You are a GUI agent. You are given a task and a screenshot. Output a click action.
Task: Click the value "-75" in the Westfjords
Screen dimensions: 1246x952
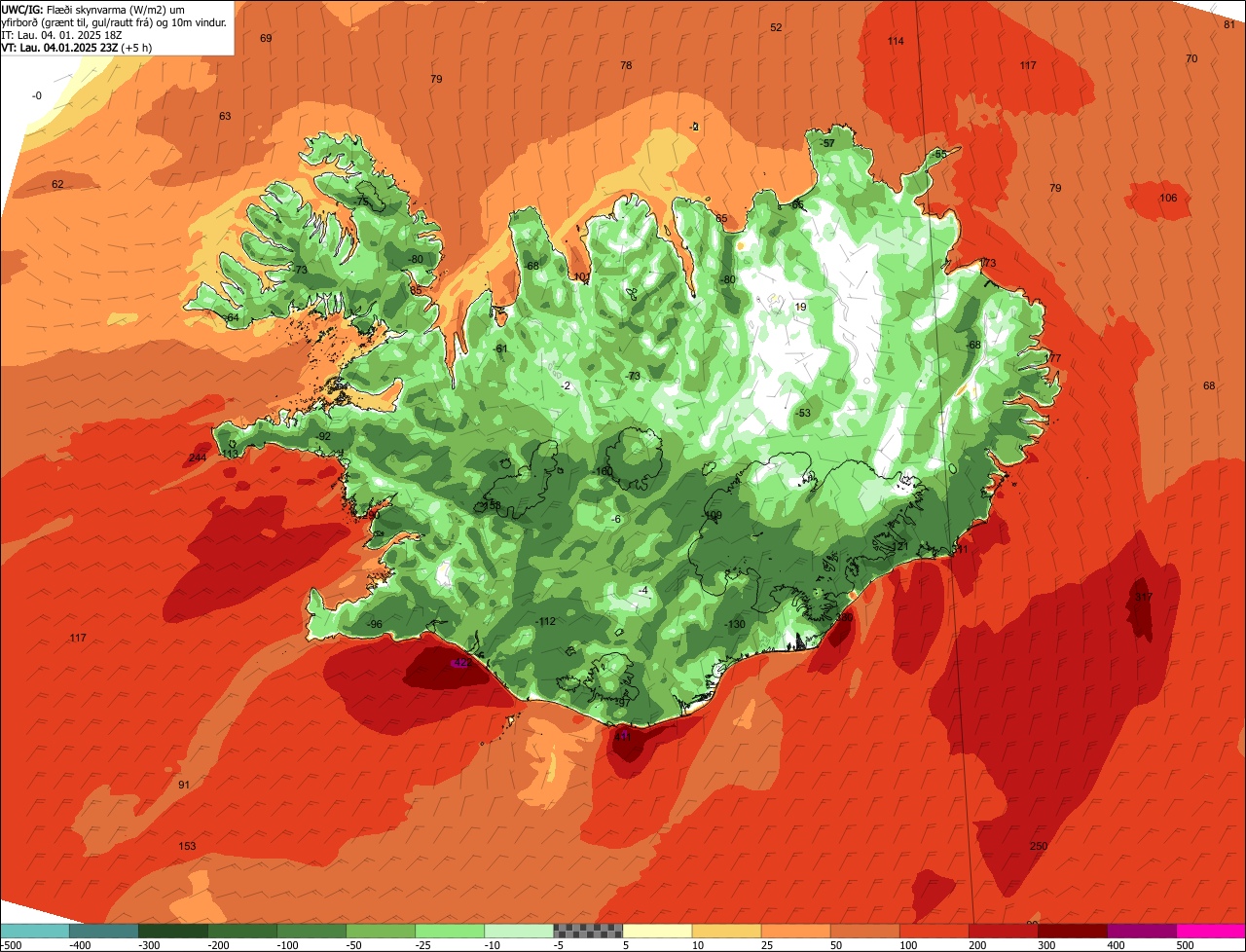tap(362, 201)
